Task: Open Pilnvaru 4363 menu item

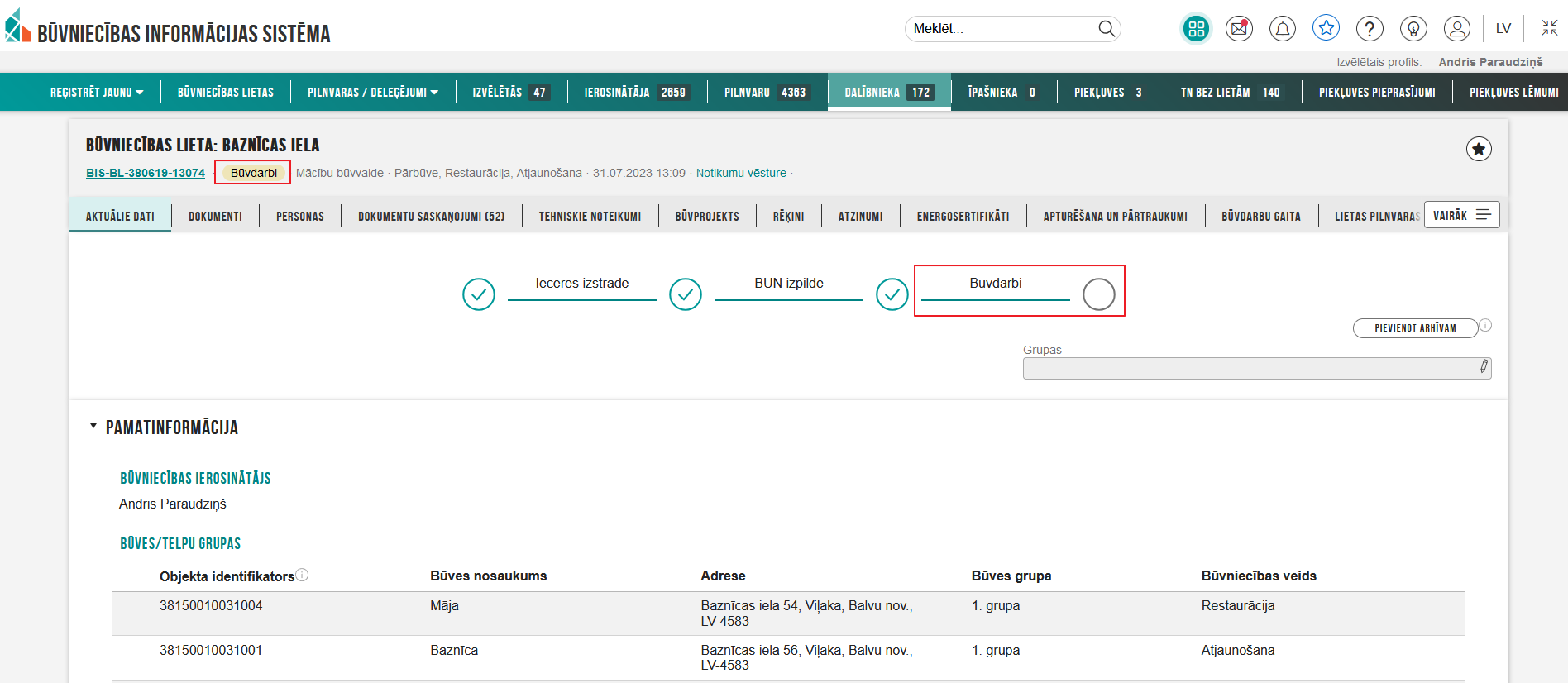Action: click(x=766, y=93)
